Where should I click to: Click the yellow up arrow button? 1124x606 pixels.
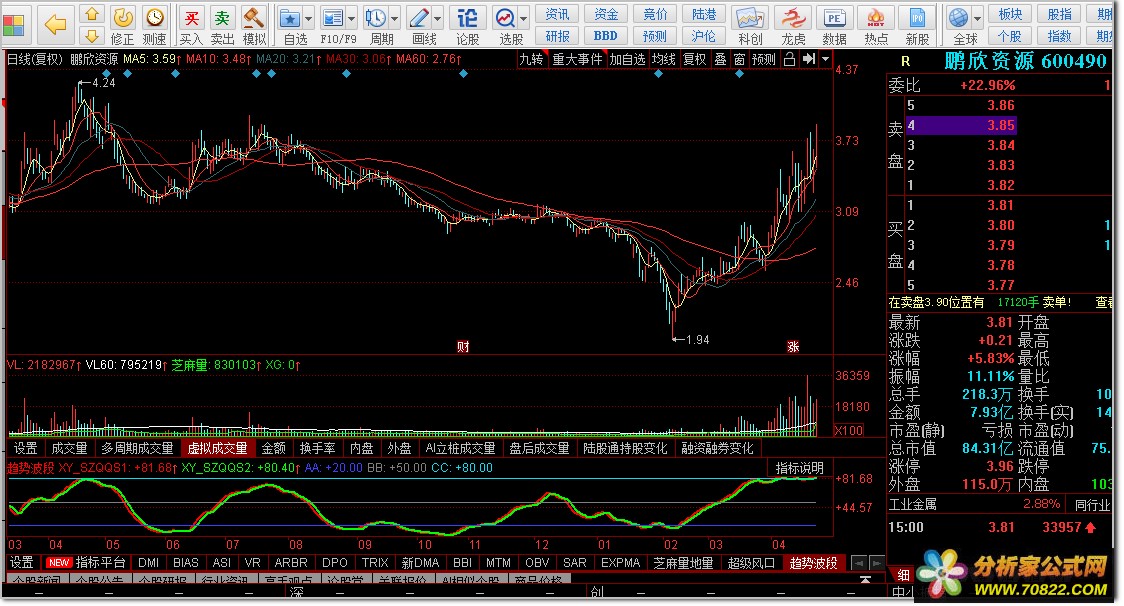[x=91, y=14]
